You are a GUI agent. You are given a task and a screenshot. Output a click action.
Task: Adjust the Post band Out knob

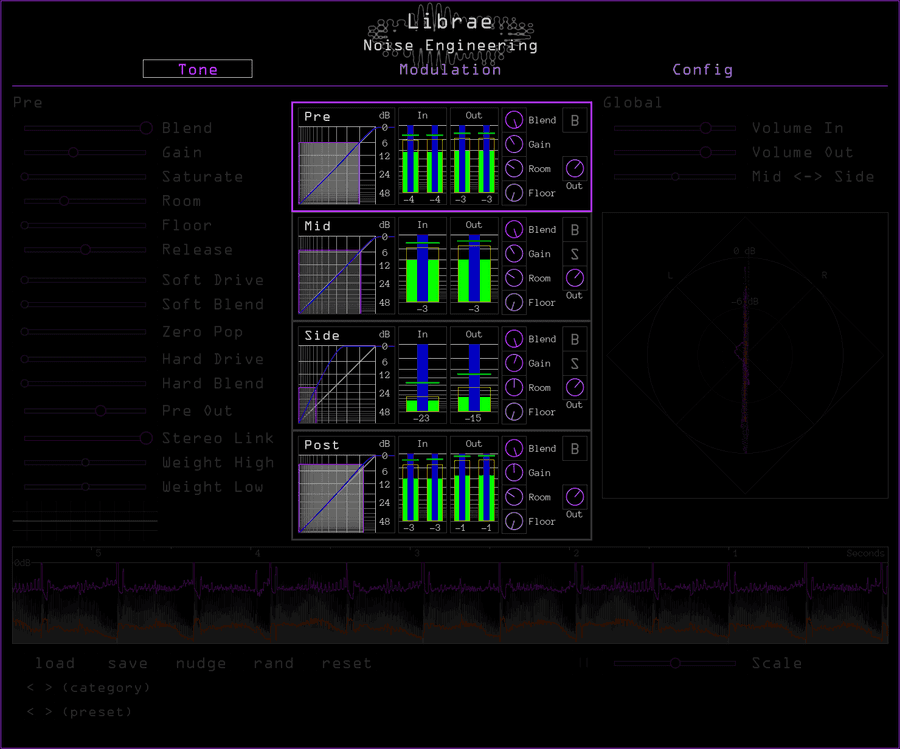[575, 496]
